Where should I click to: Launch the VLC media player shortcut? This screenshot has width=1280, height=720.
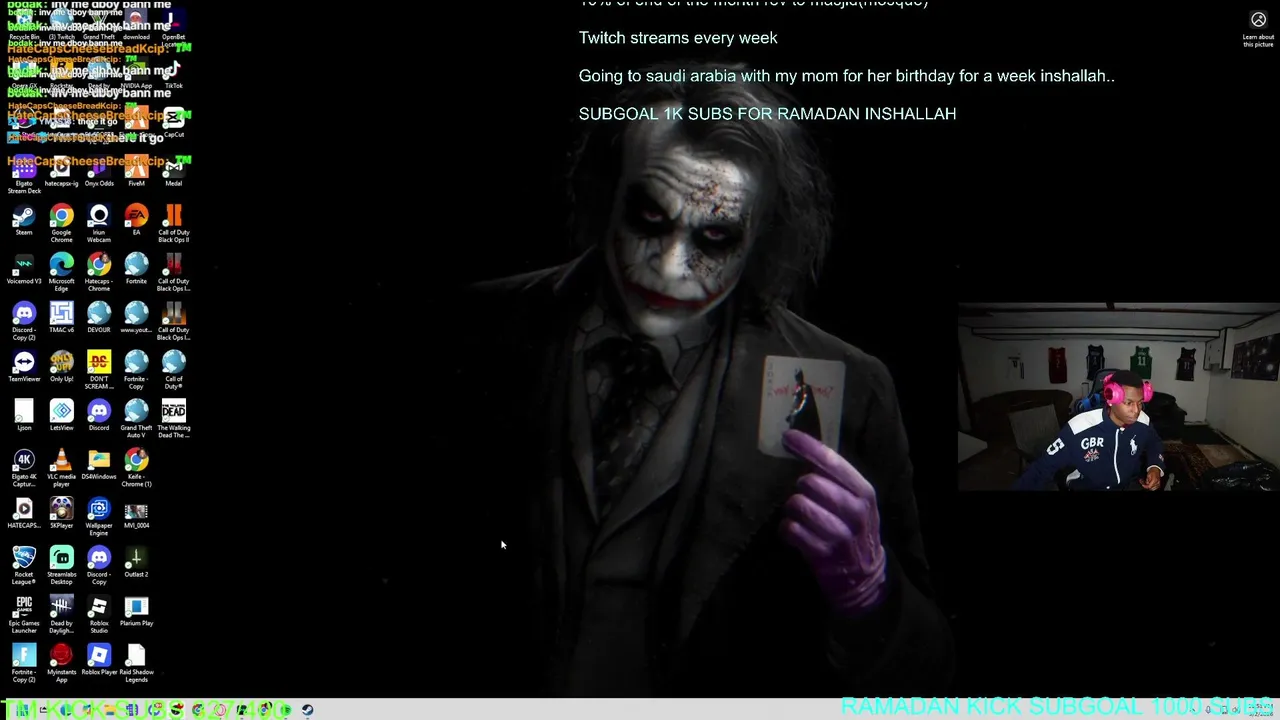[x=62, y=468]
